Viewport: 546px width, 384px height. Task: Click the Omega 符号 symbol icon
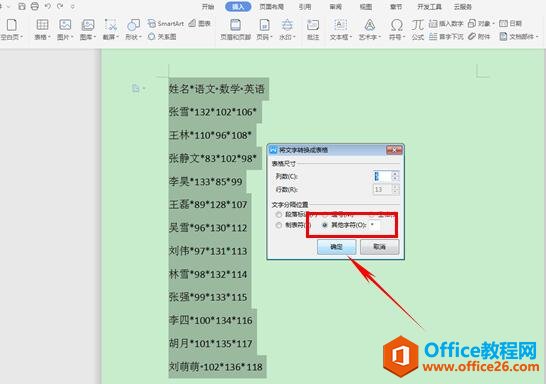click(x=396, y=25)
